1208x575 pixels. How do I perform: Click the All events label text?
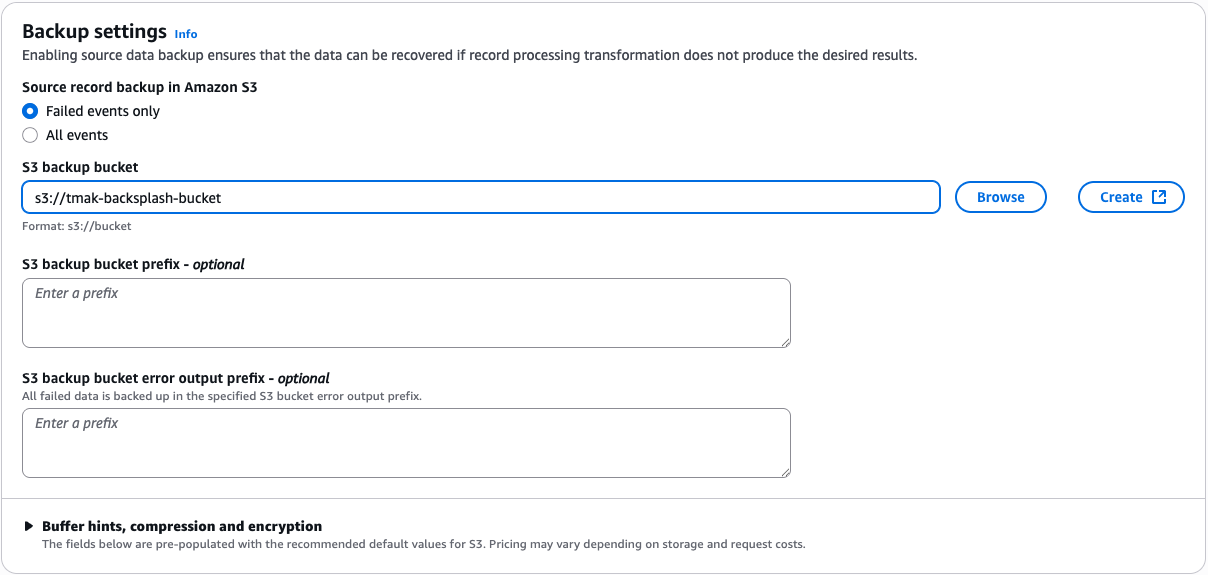(x=77, y=135)
